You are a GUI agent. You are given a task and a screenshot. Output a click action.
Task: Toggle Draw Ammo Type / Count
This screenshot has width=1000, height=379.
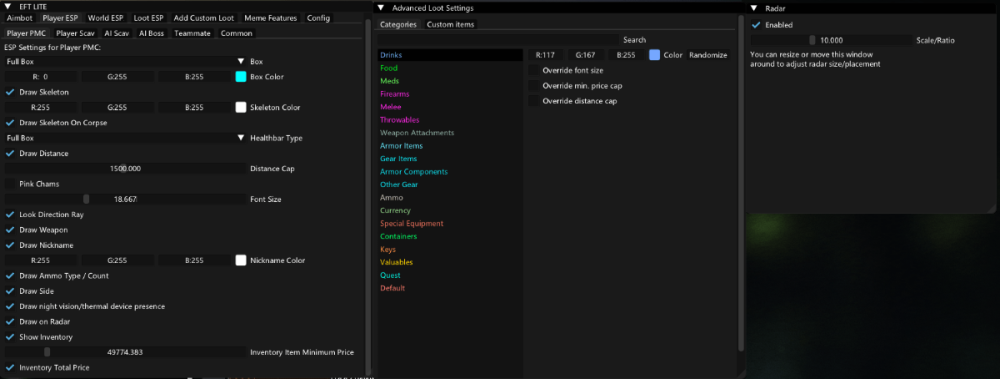click(10, 276)
